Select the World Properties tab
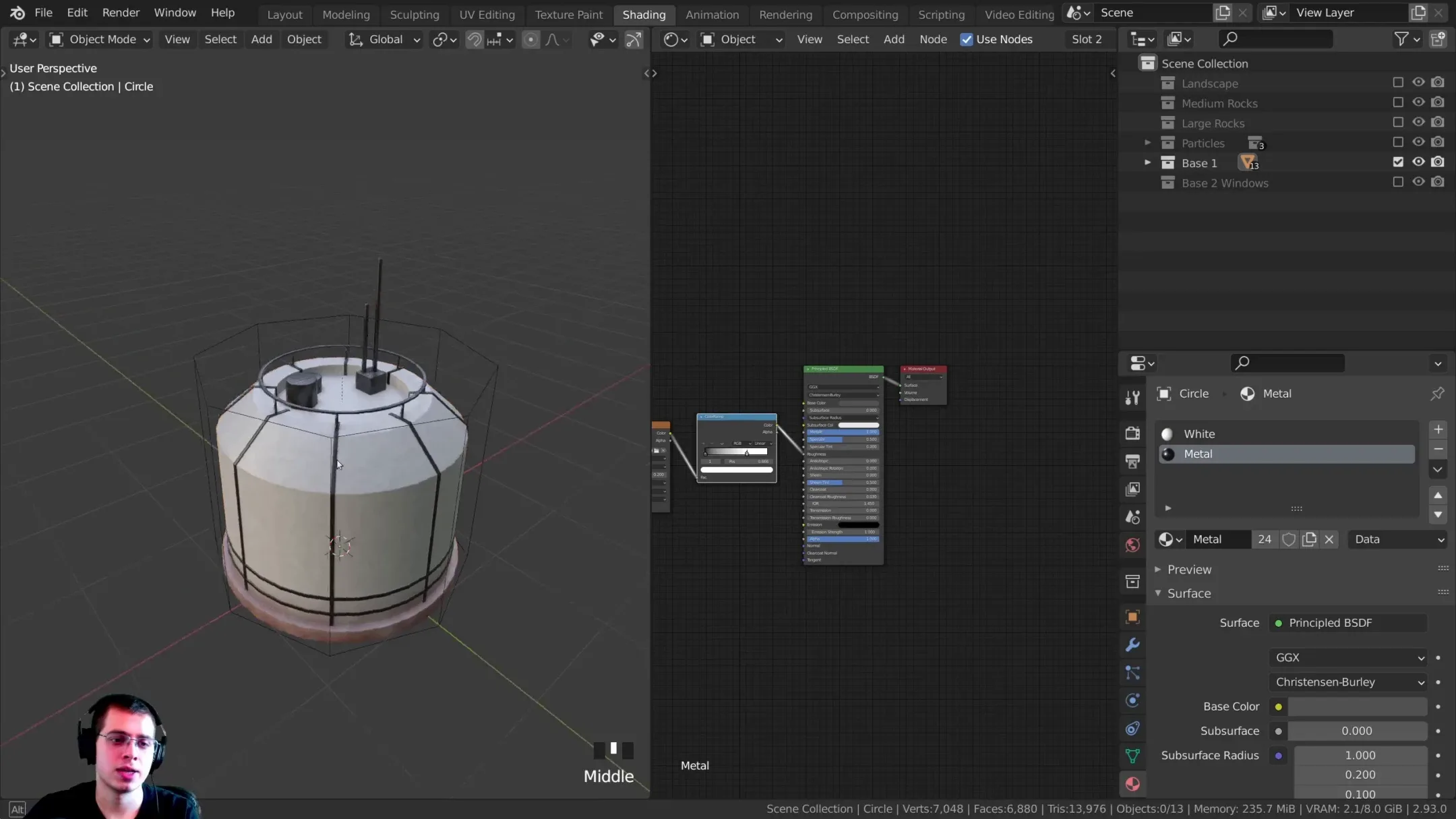1456x819 pixels. click(1132, 545)
